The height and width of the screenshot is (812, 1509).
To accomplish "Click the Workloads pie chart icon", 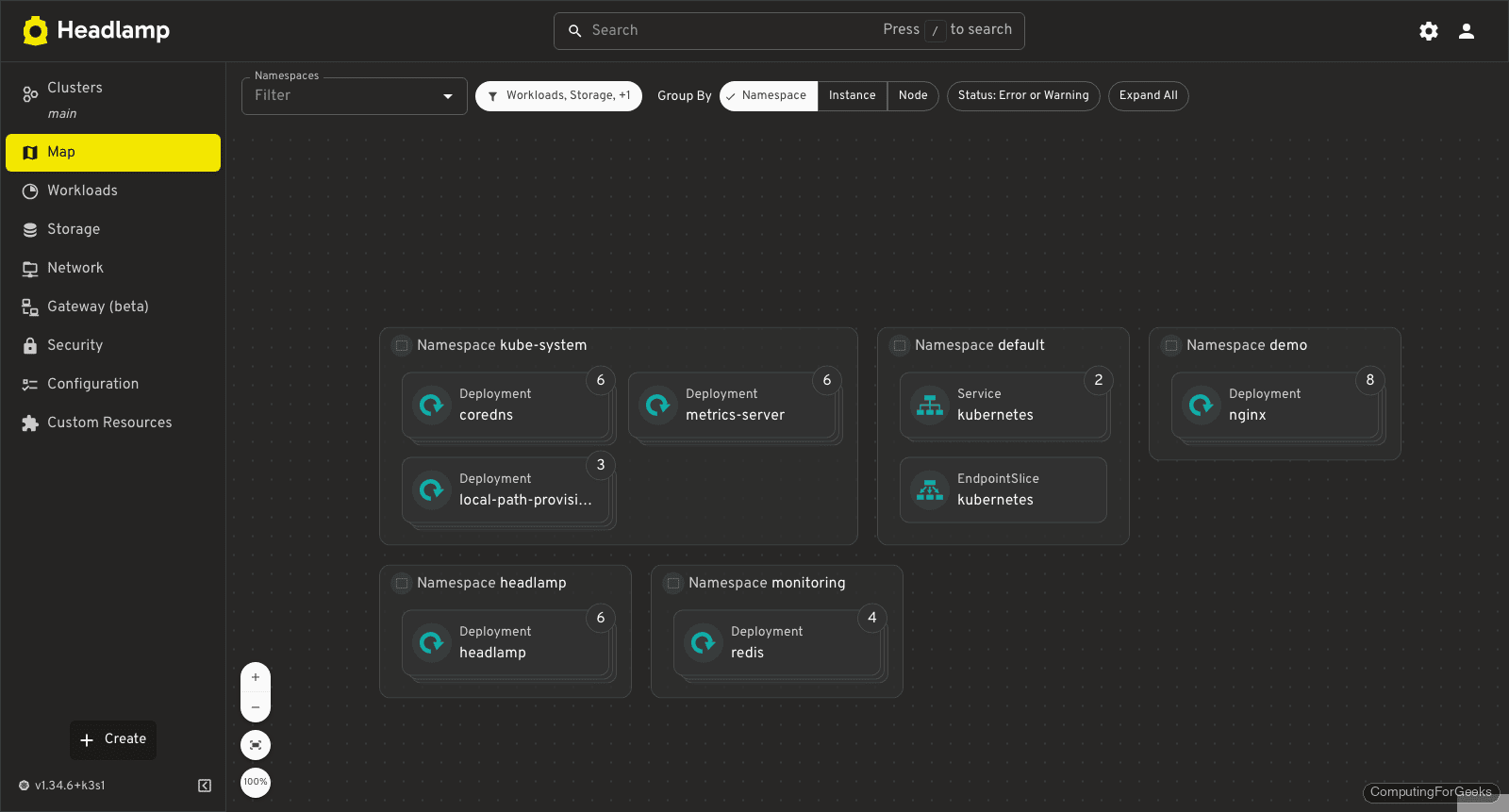I will coord(30,191).
